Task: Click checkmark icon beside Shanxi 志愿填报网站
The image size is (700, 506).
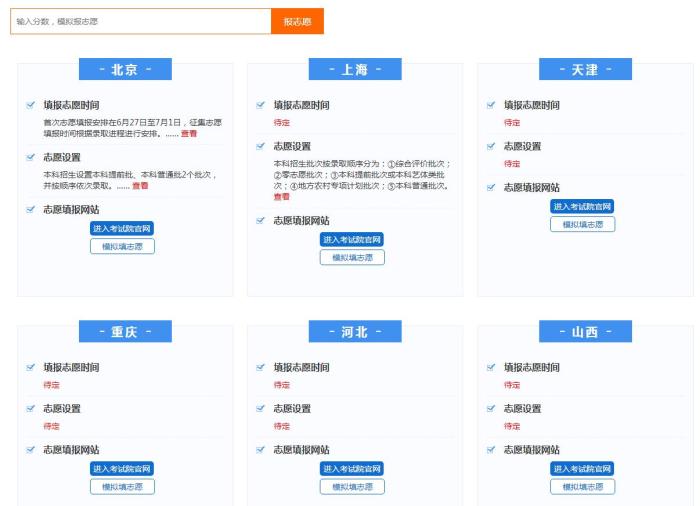Action: pyautogui.click(x=491, y=449)
